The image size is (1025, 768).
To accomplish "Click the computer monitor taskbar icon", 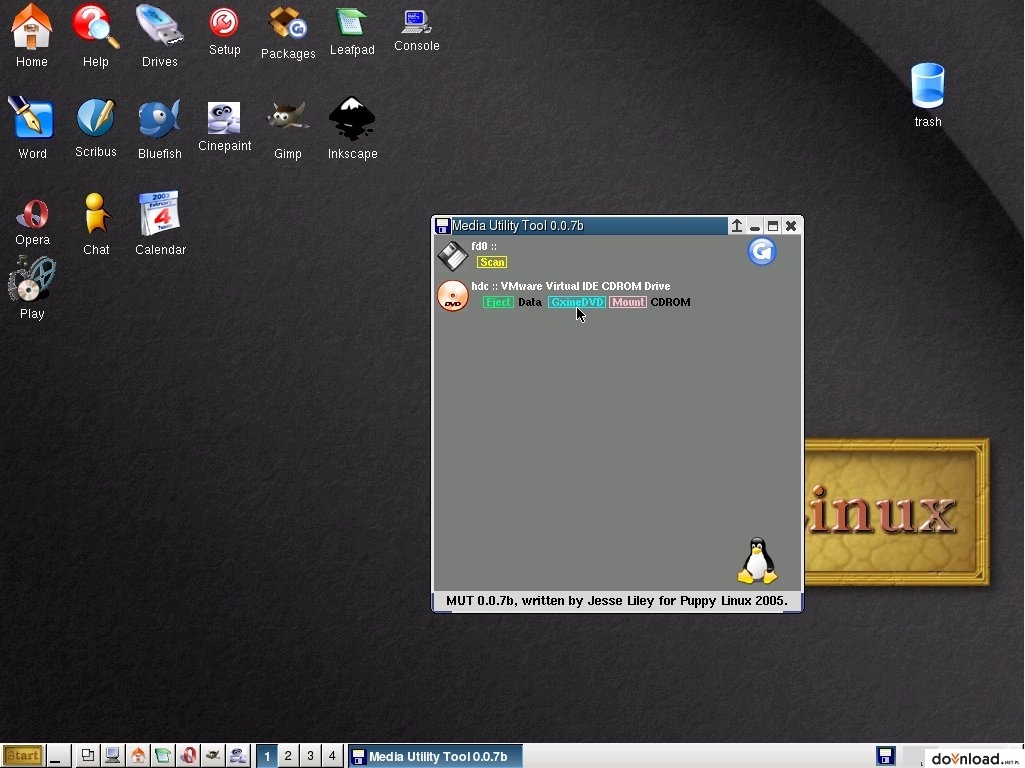I will click(x=112, y=756).
